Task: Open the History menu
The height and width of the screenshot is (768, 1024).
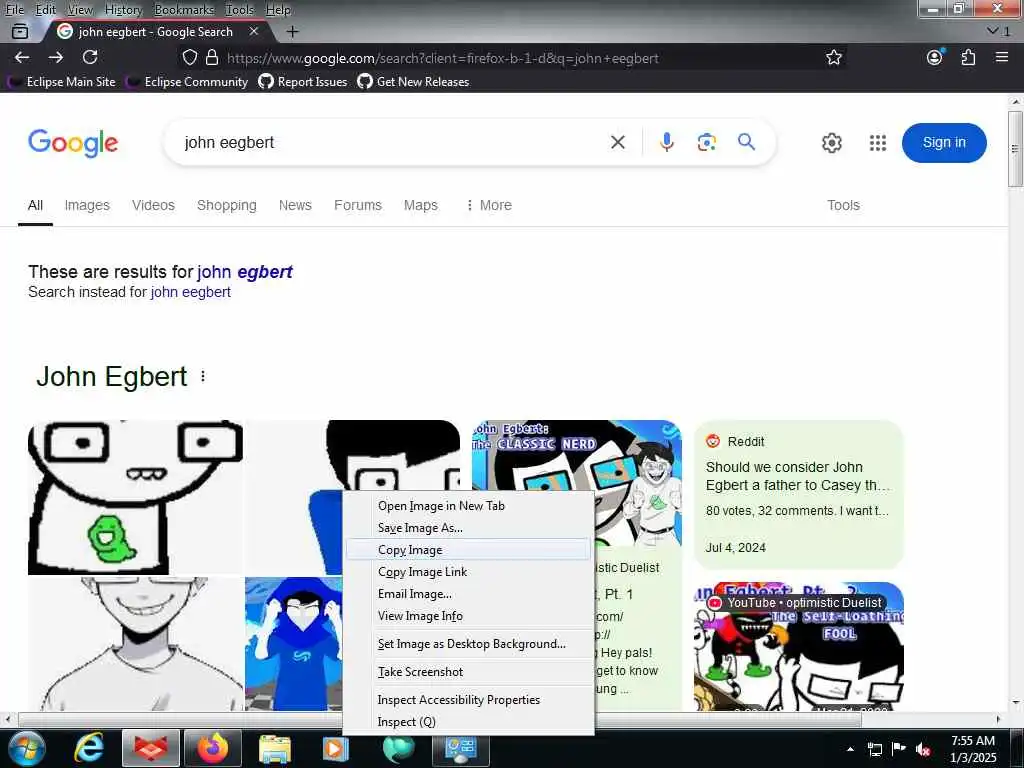Action: point(123,10)
